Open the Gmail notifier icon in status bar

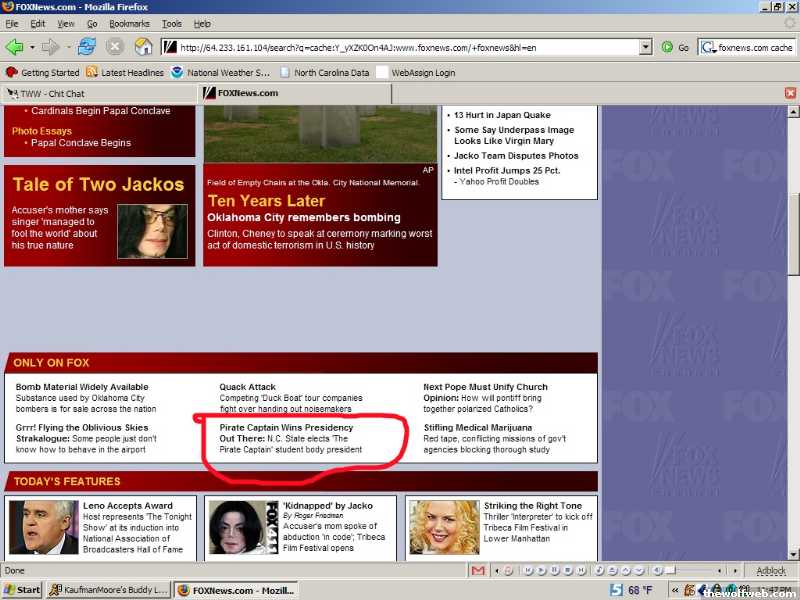tap(478, 571)
